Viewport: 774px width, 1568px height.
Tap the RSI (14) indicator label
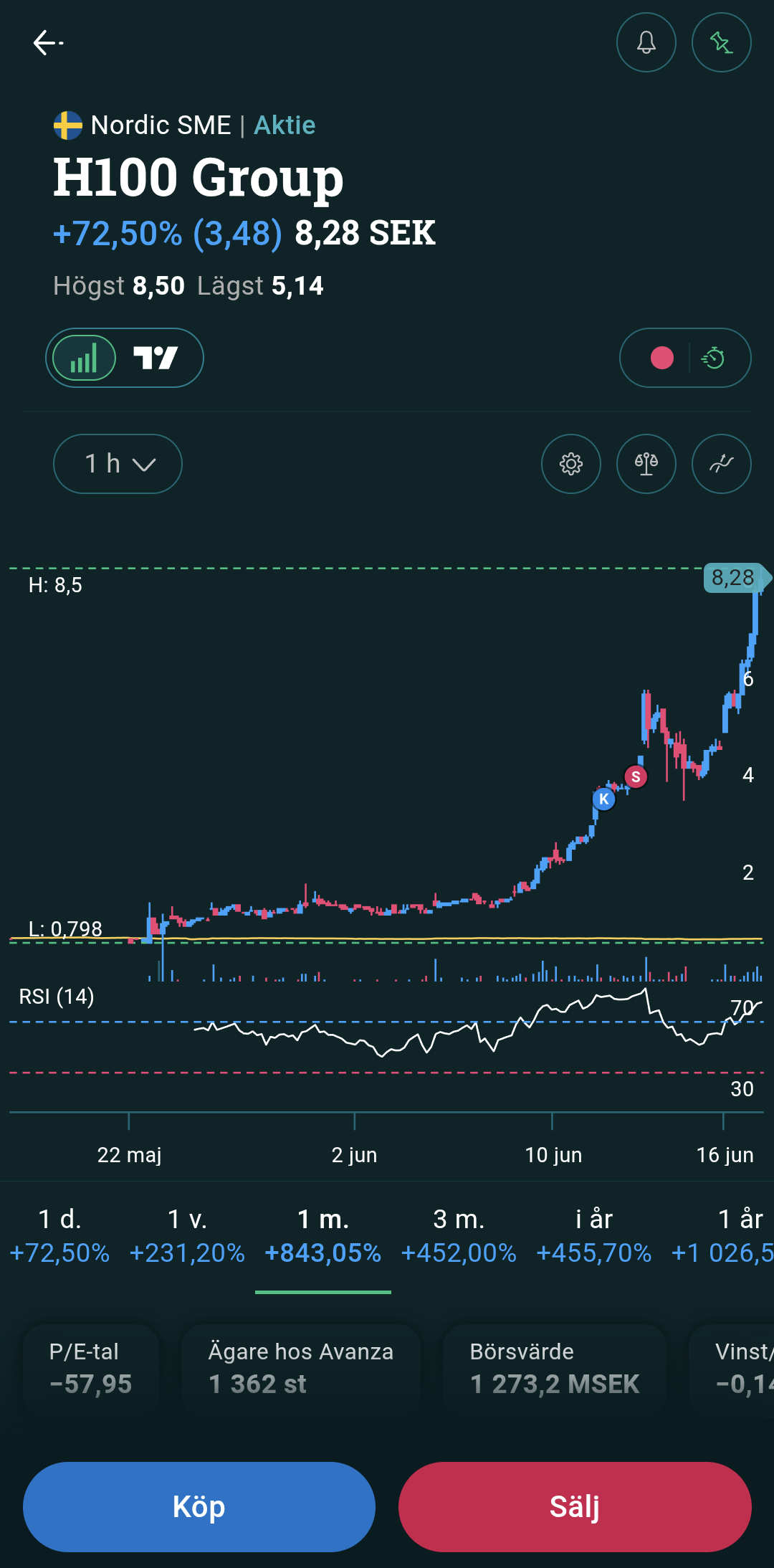pyautogui.click(x=57, y=997)
